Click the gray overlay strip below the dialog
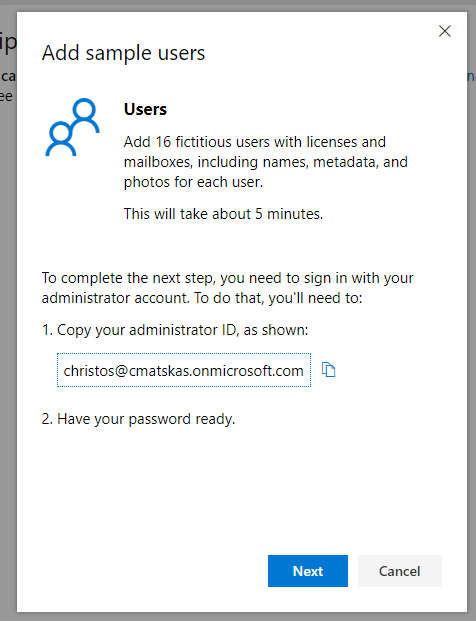476x621 pixels. pyautogui.click(x=238, y=617)
